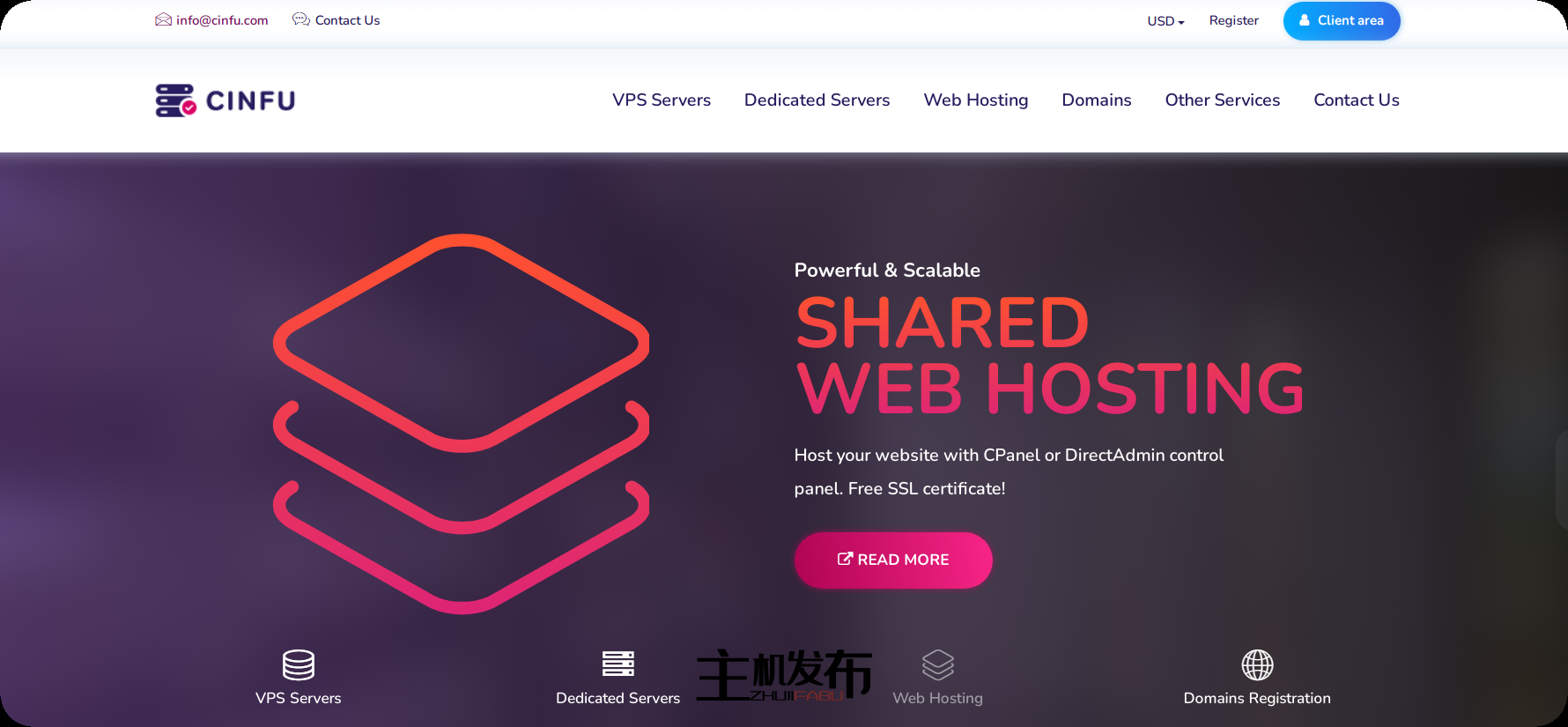Open the Client area button
The image size is (1568, 727).
click(x=1342, y=20)
